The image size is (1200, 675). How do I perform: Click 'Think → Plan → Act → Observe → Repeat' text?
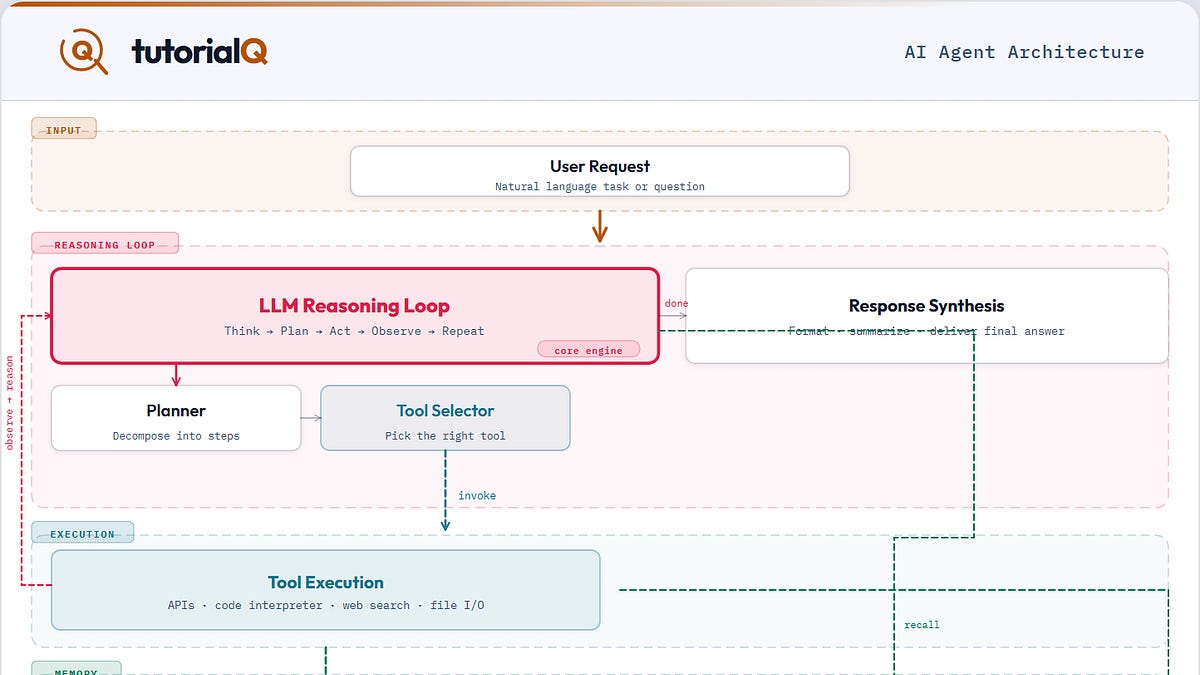[354, 331]
